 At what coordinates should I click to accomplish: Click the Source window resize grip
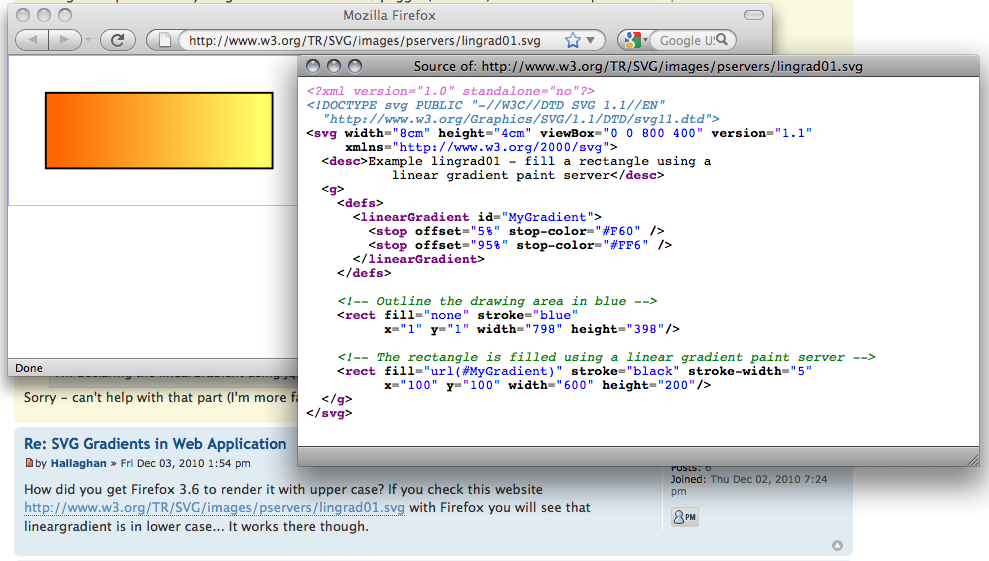[973, 459]
